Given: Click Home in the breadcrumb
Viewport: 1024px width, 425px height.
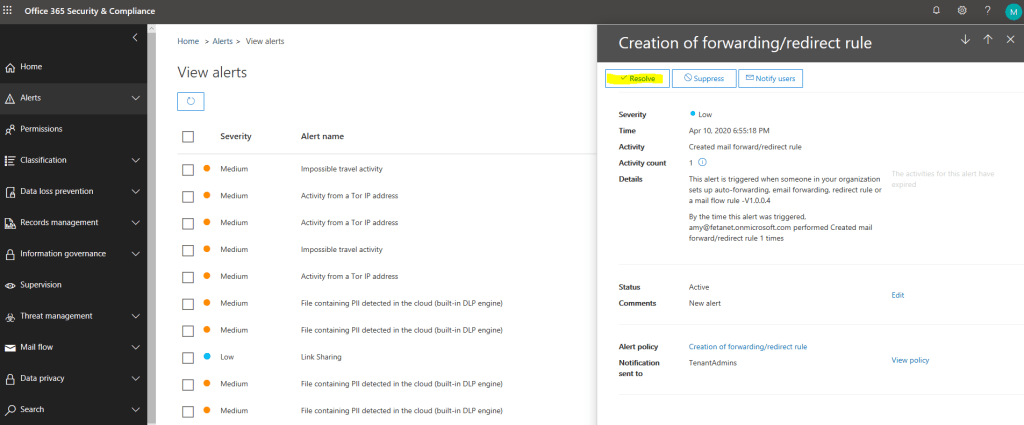Looking at the screenshot, I should pos(188,41).
